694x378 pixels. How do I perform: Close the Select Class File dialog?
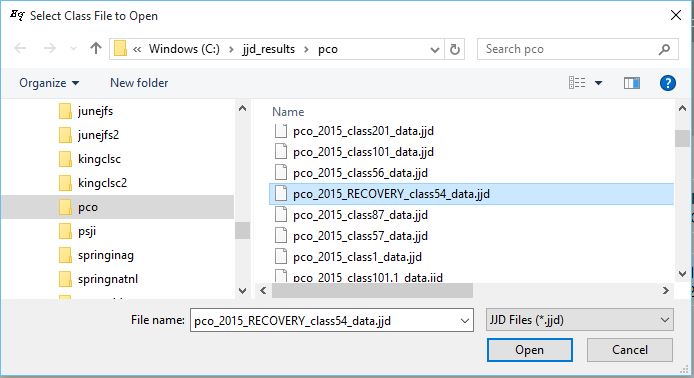pyautogui.click(x=675, y=15)
